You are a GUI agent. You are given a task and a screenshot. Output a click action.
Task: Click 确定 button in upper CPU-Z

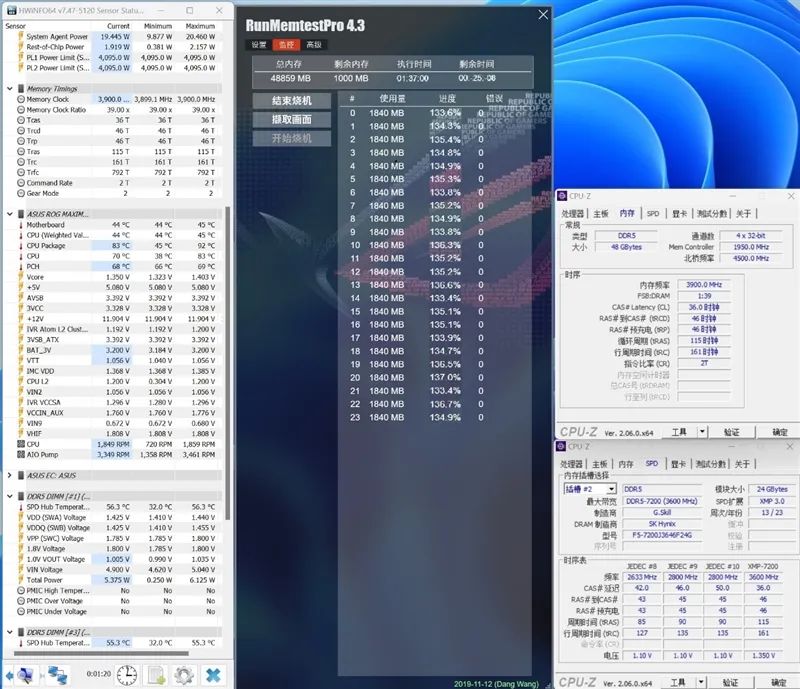pos(779,432)
